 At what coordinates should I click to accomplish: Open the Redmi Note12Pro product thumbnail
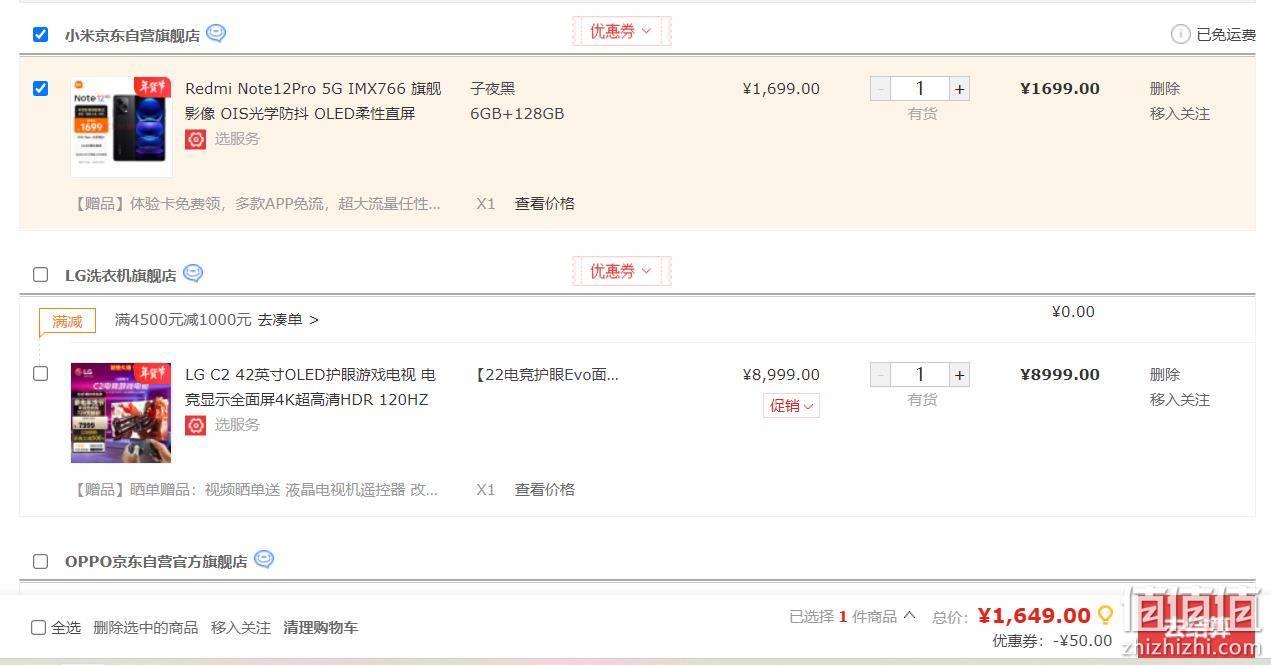121,127
